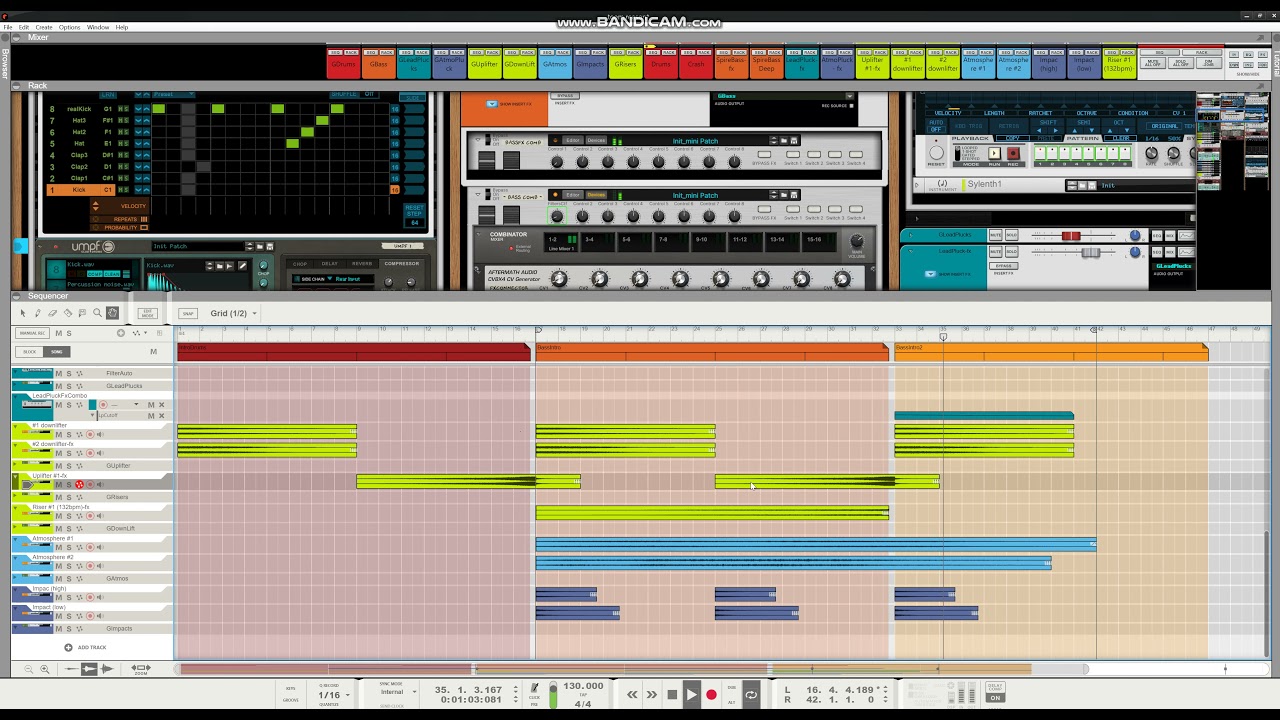Open the Grid (1/2) dropdown
The image size is (1280, 720).
[x=234, y=313]
